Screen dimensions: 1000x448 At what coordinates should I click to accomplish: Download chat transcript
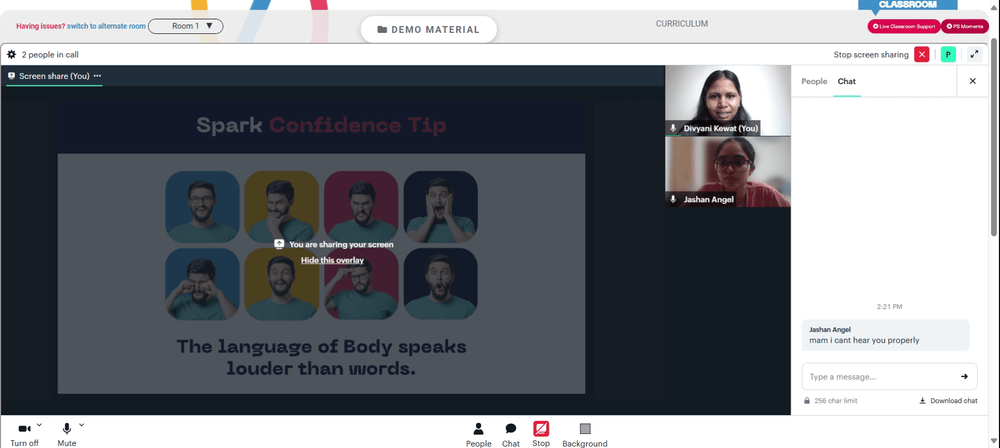click(948, 401)
